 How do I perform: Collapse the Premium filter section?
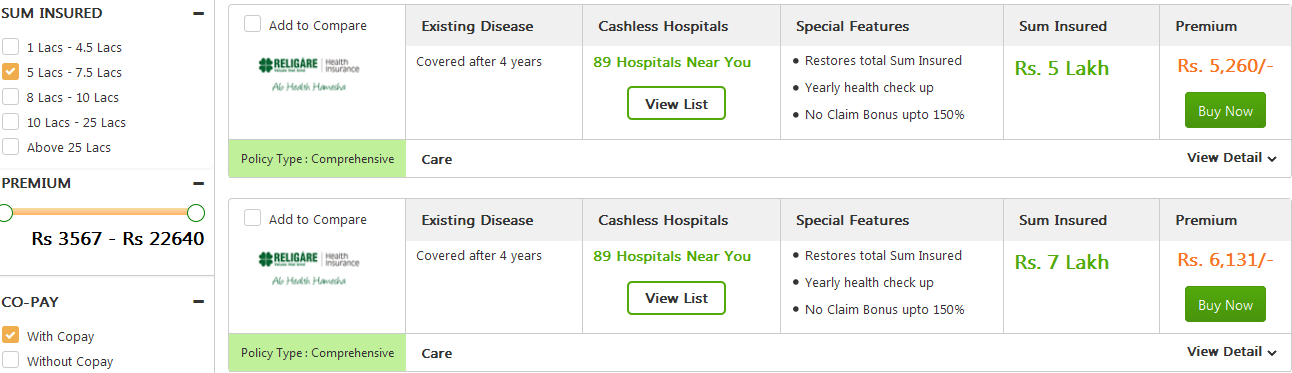pyautogui.click(x=198, y=183)
